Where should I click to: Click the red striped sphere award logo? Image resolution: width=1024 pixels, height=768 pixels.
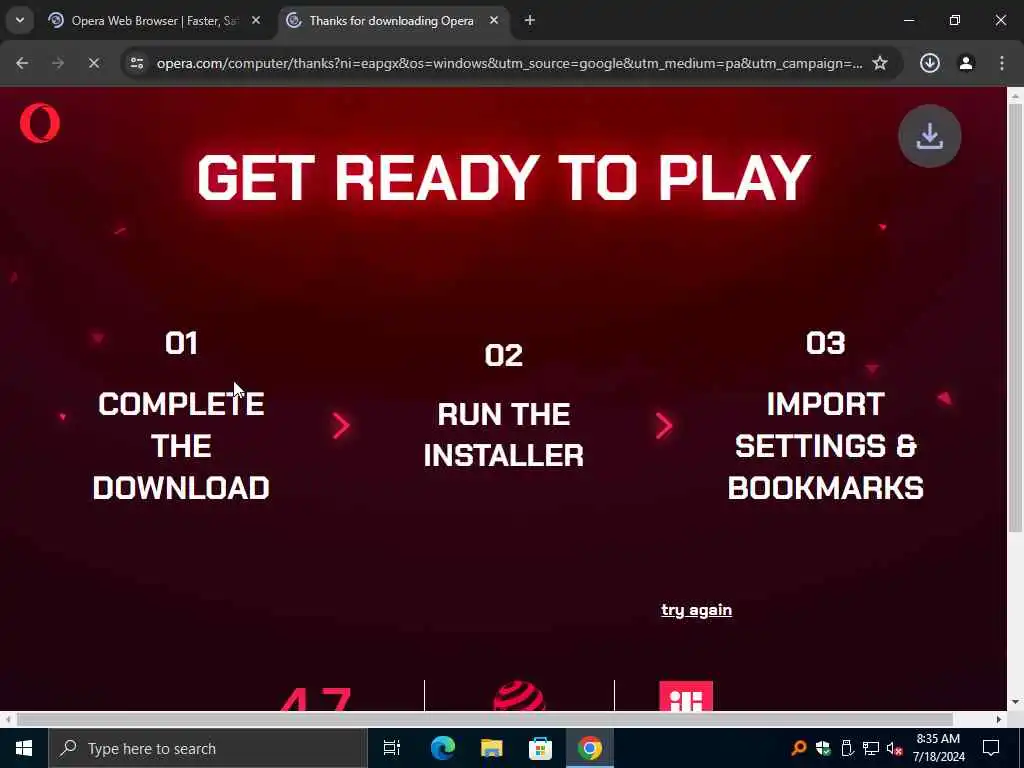pos(519,696)
